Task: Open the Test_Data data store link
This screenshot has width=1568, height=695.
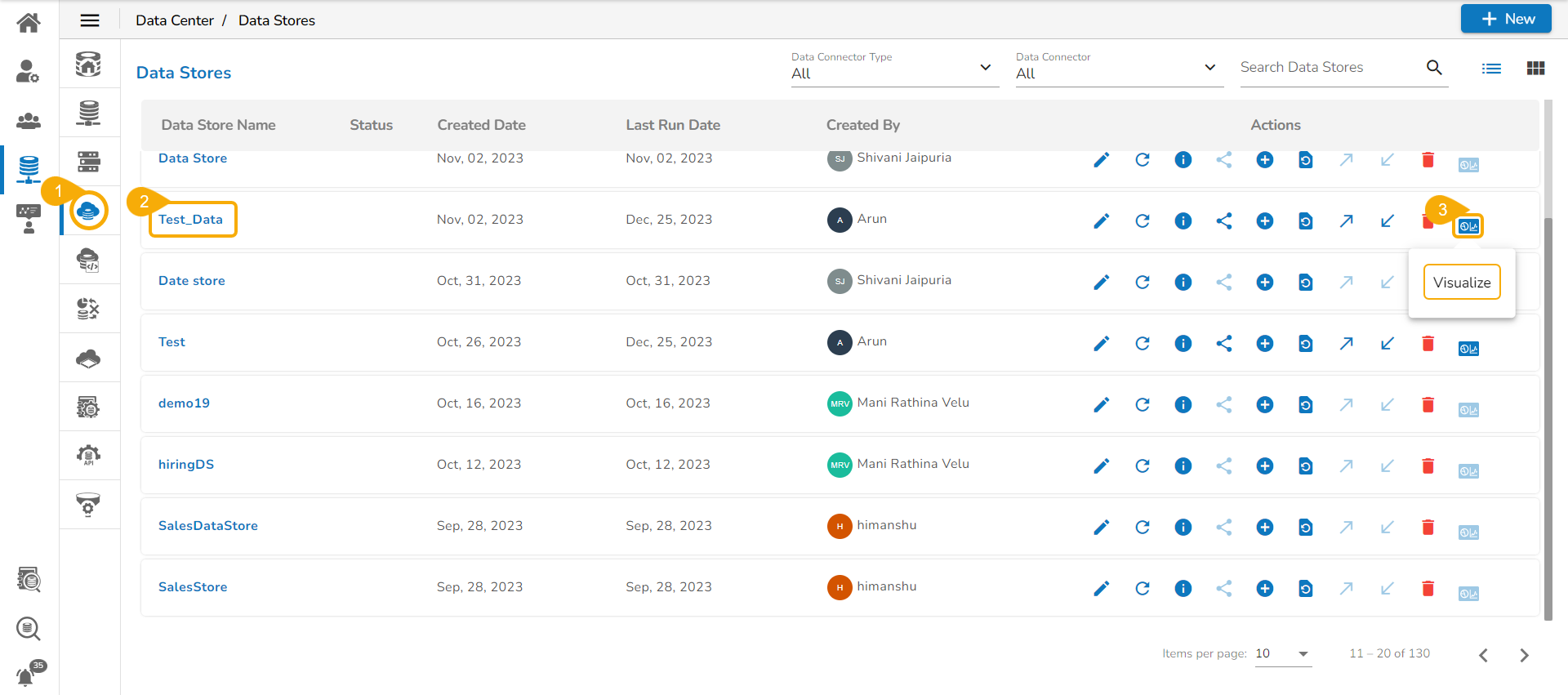Action: [x=190, y=220]
